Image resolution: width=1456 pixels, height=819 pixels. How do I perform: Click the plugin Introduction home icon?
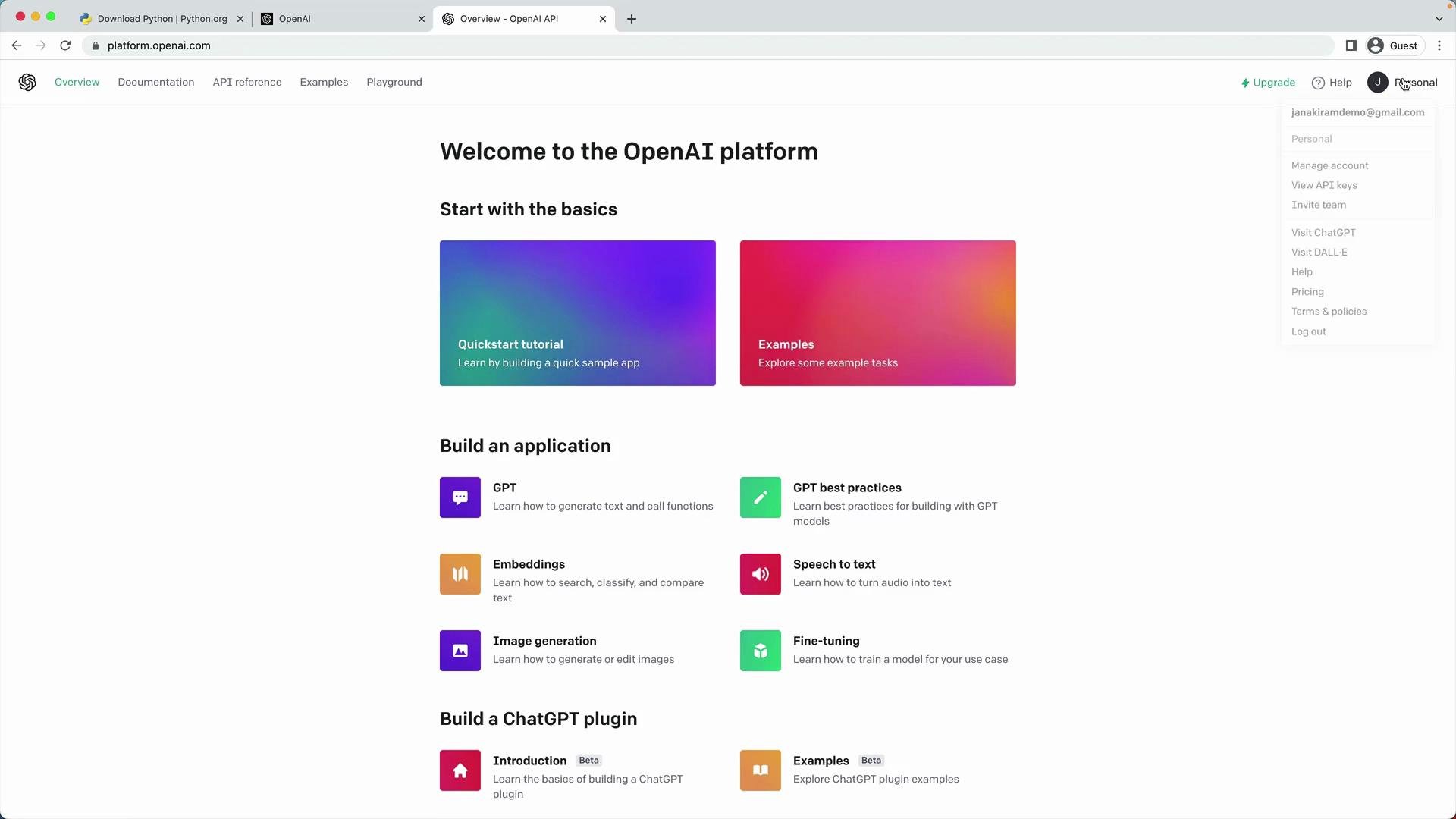point(460,770)
